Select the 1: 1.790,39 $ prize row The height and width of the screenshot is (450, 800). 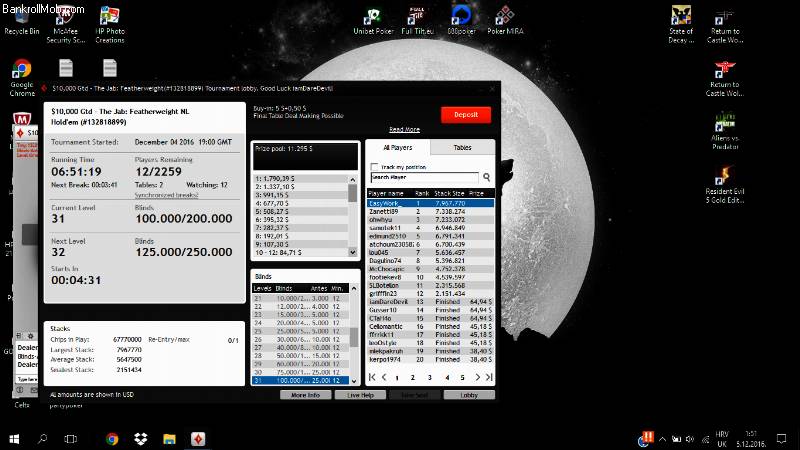pos(301,179)
